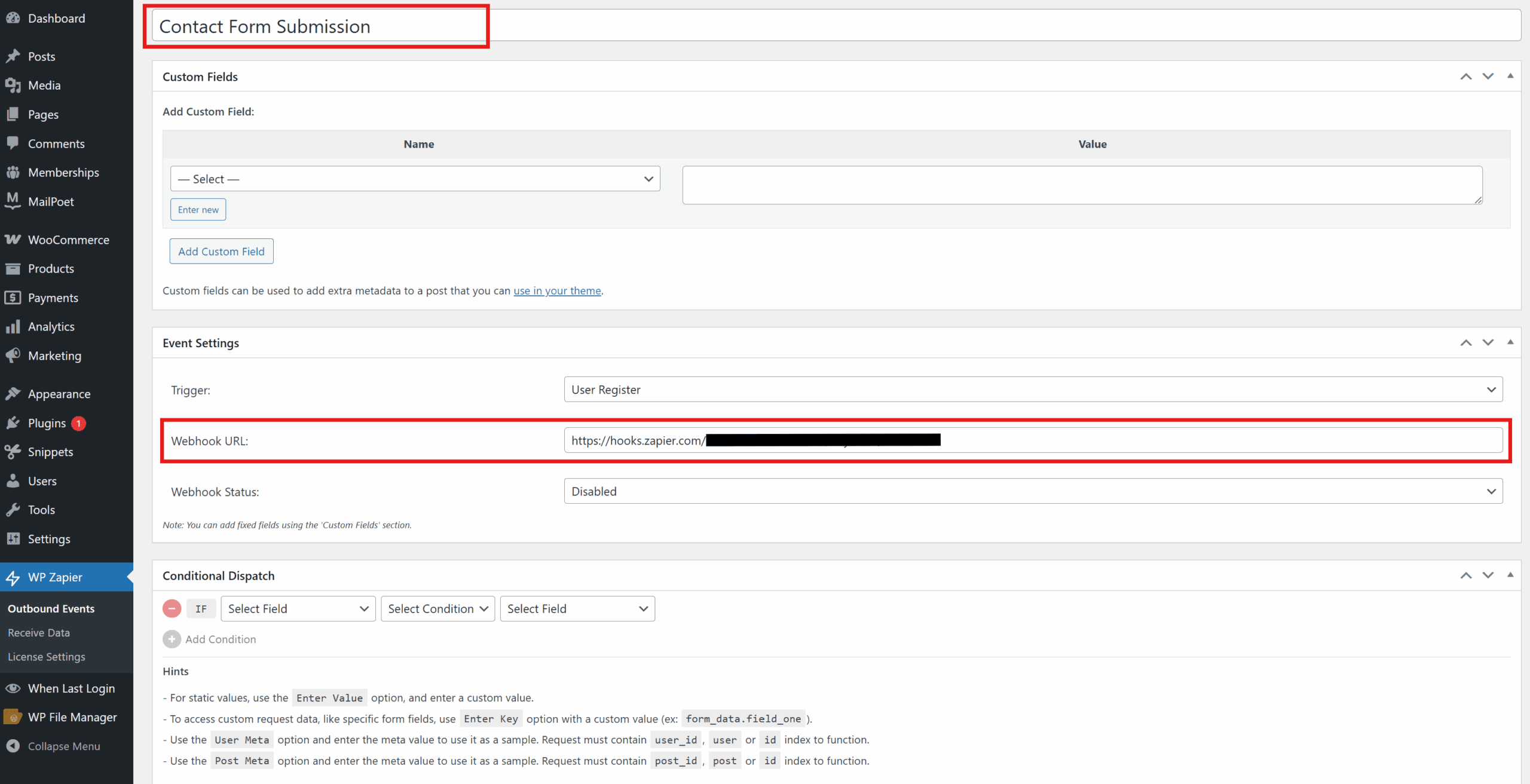Screen dimensions: 1530x784
Task: Click the Enter new button
Action: pos(198,210)
